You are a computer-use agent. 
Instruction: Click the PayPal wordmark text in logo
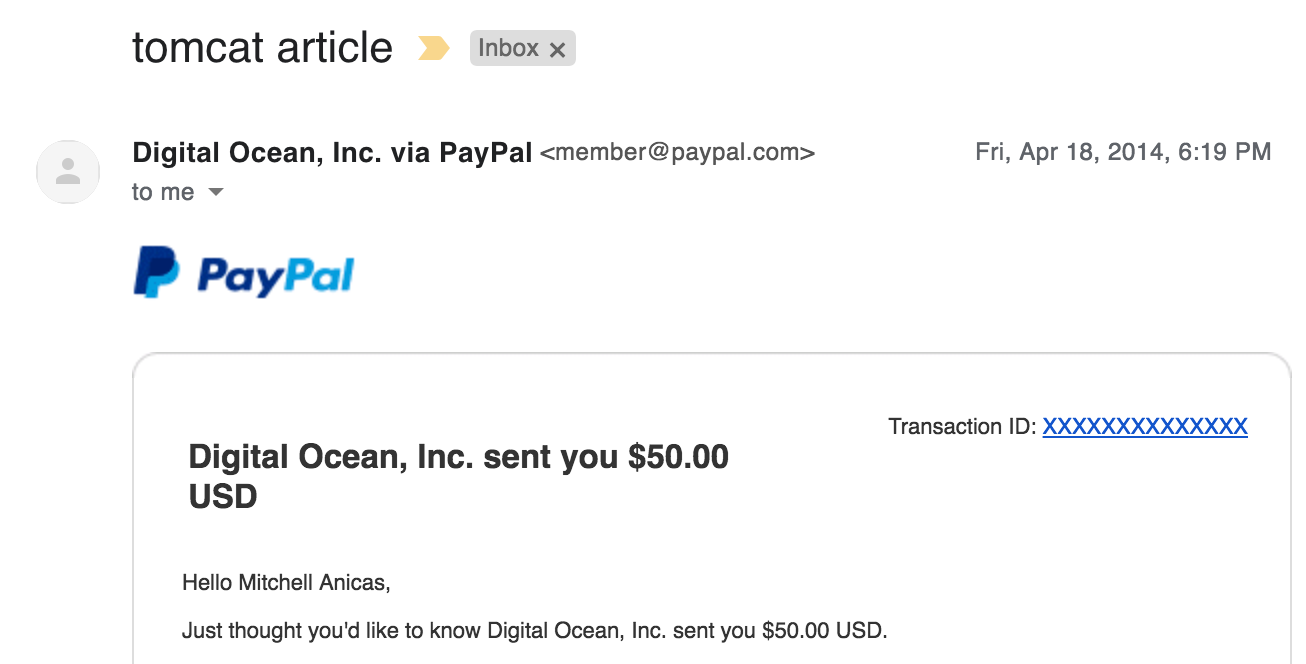coord(275,275)
